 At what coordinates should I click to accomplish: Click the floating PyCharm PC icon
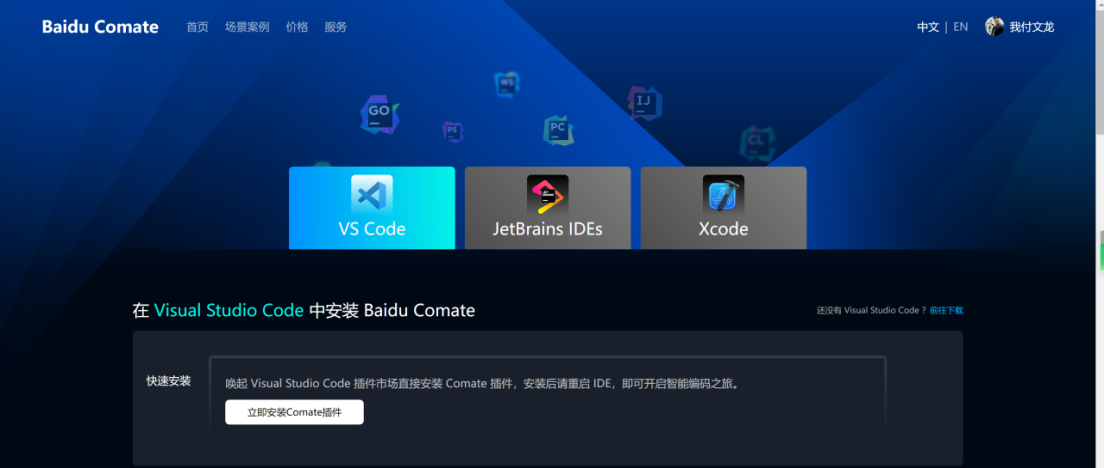click(558, 129)
